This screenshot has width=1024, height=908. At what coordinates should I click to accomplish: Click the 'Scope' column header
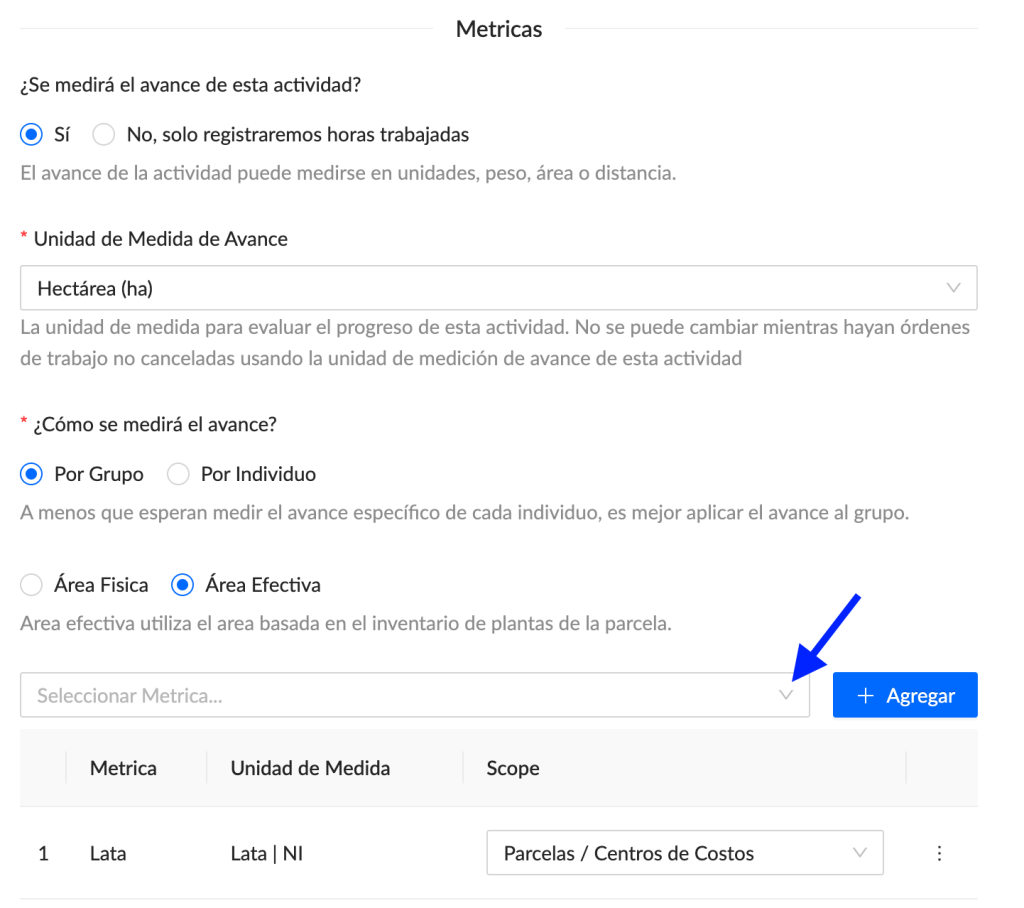coord(513,768)
